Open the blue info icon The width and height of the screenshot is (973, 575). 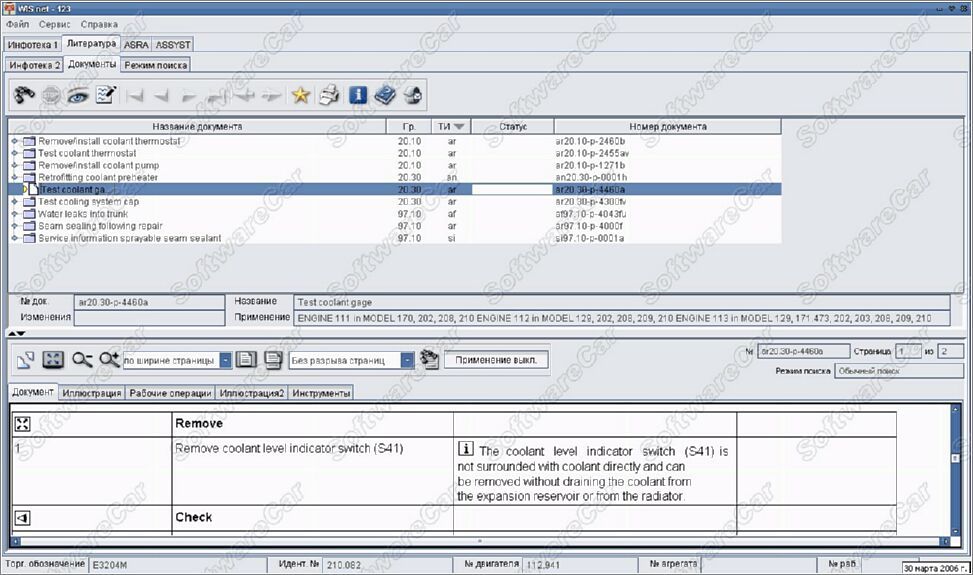click(357, 95)
